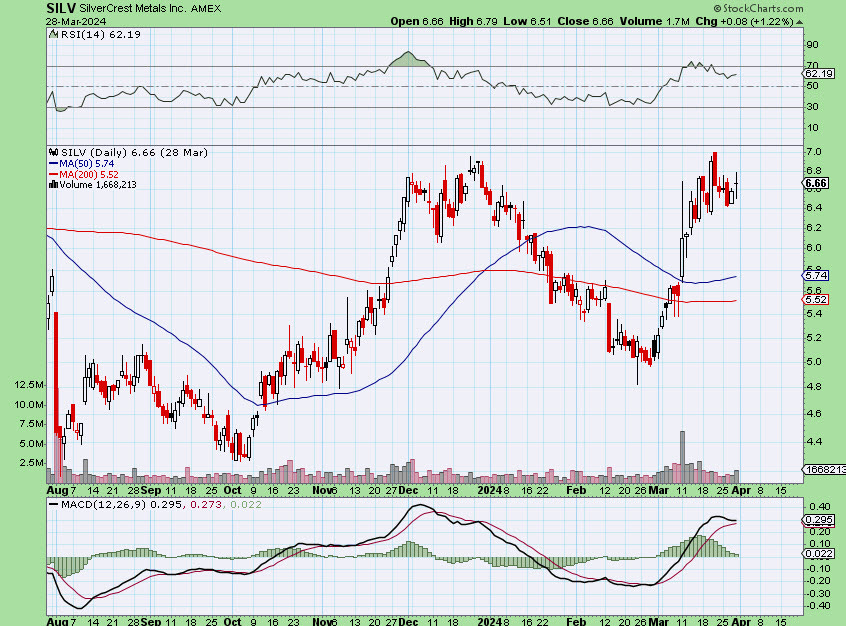
Task: Click the 4.4 price axis label
Action: coord(814,441)
